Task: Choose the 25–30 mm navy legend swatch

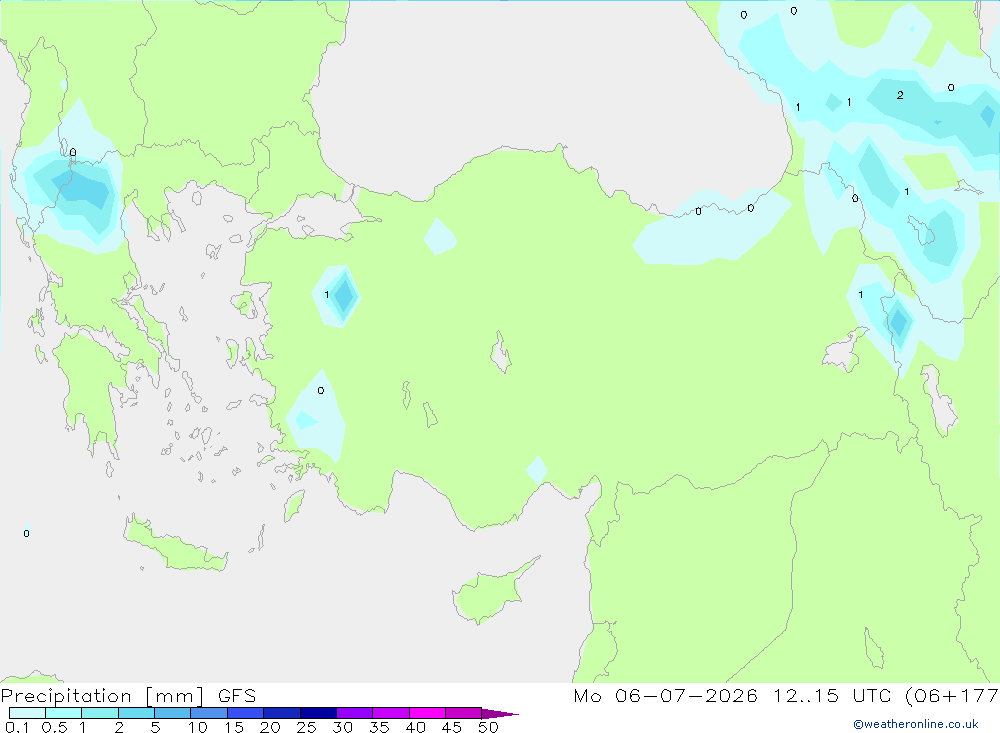Action: [x=318, y=713]
